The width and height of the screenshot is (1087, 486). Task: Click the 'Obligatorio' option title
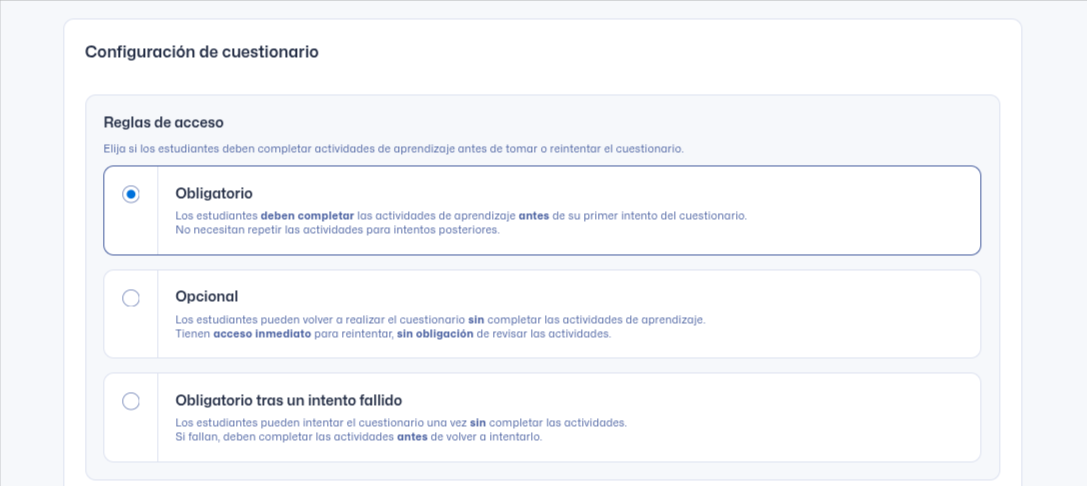coord(213,193)
